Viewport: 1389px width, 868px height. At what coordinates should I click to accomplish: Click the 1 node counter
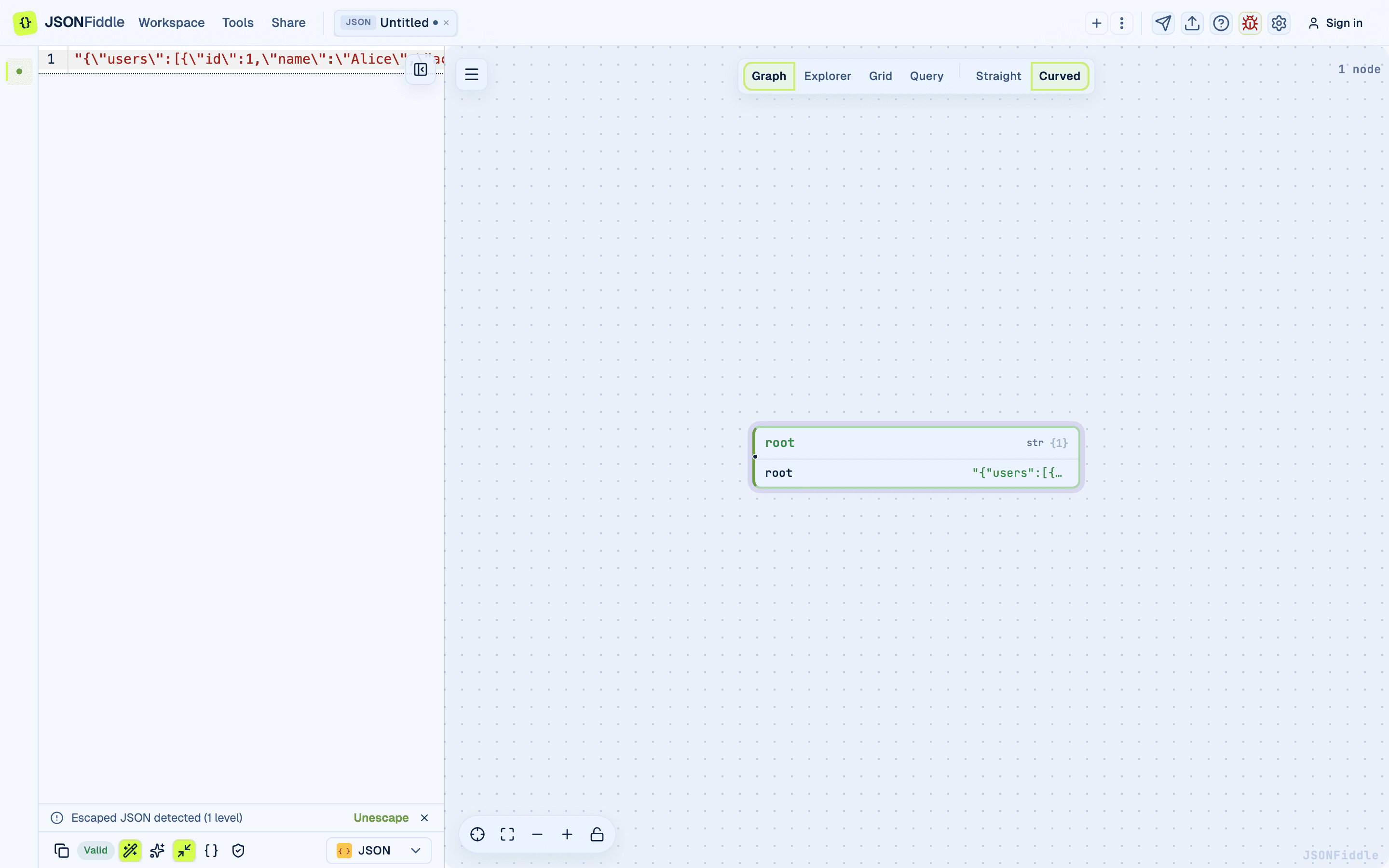click(1359, 69)
